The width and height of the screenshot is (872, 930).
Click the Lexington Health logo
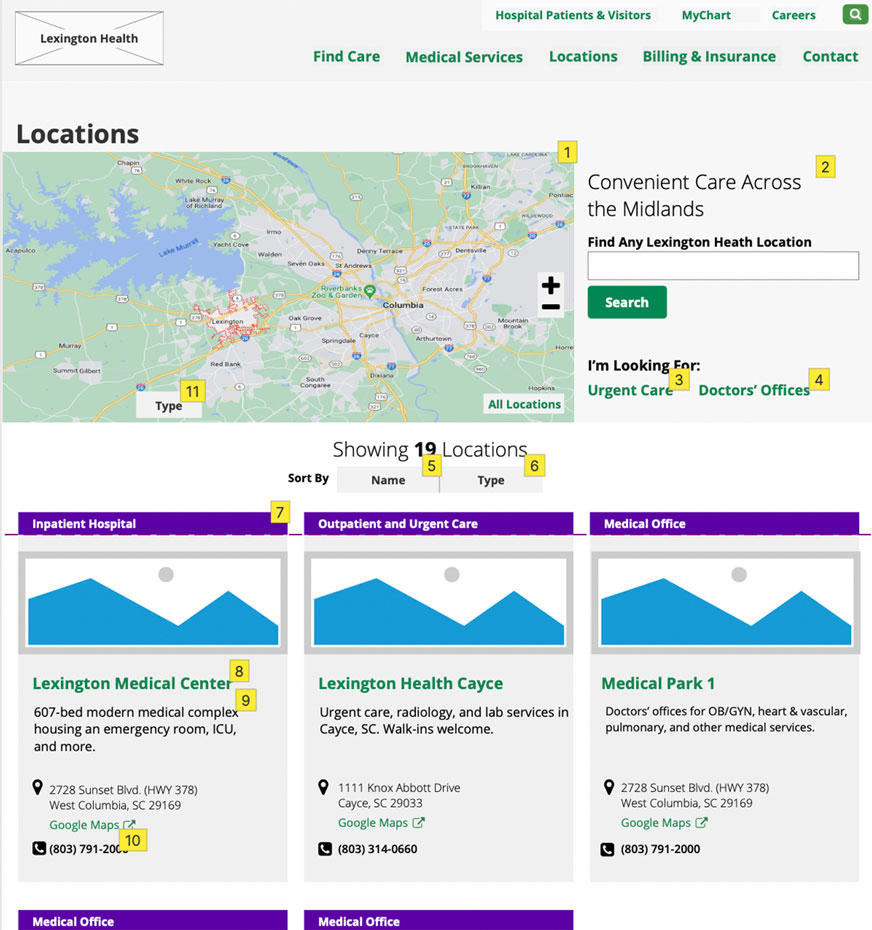88,37
